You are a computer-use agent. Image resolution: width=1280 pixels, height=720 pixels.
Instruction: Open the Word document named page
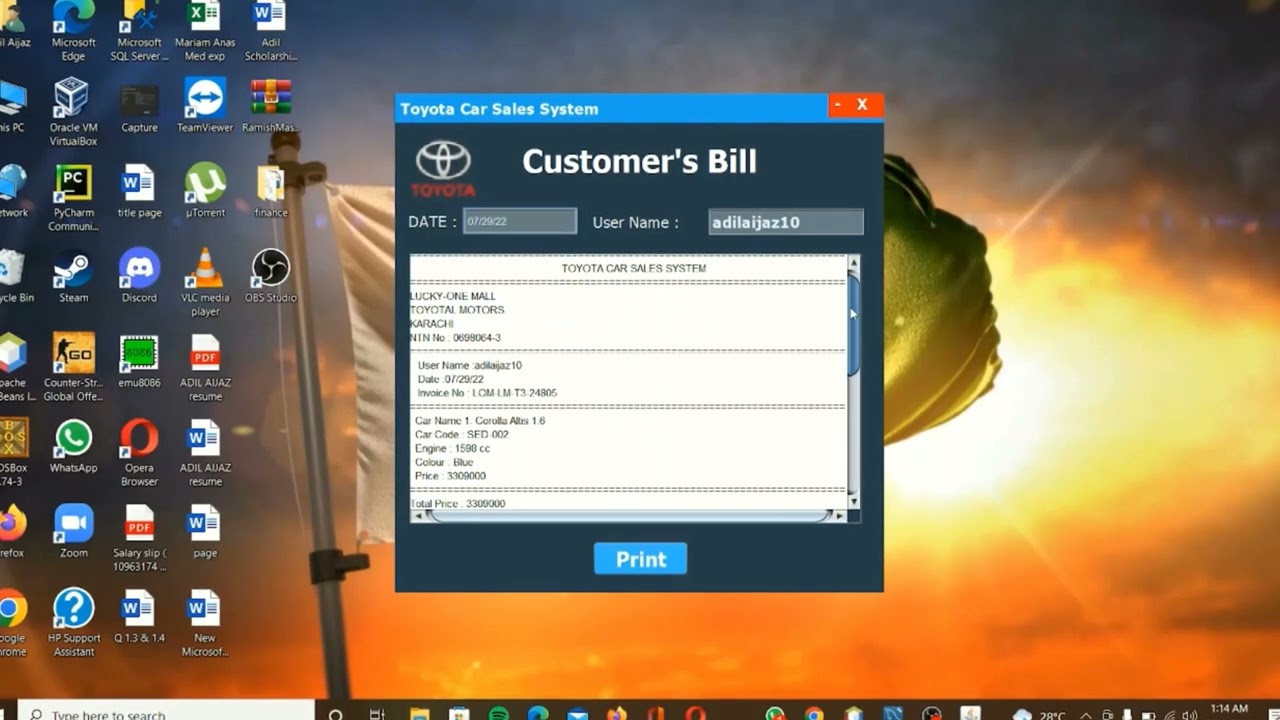click(205, 532)
